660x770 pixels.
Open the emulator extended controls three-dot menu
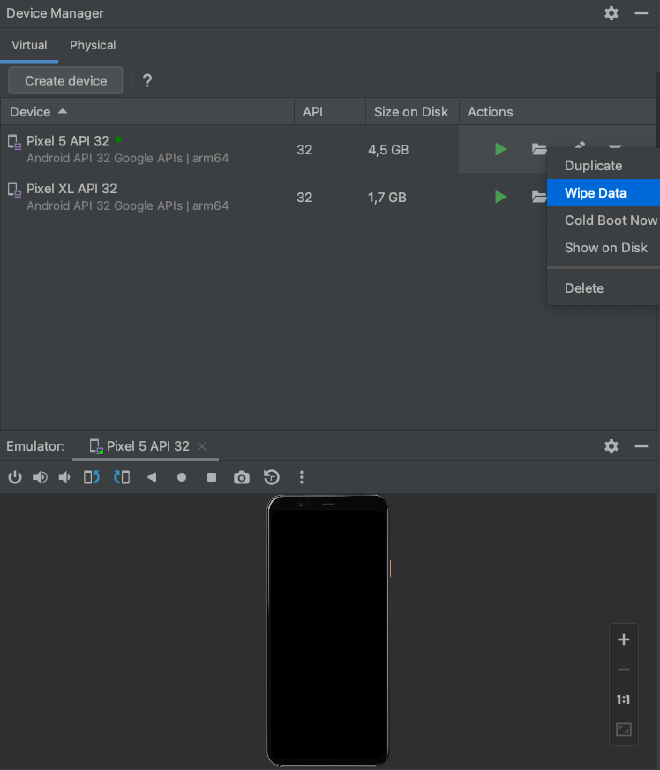[301, 478]
